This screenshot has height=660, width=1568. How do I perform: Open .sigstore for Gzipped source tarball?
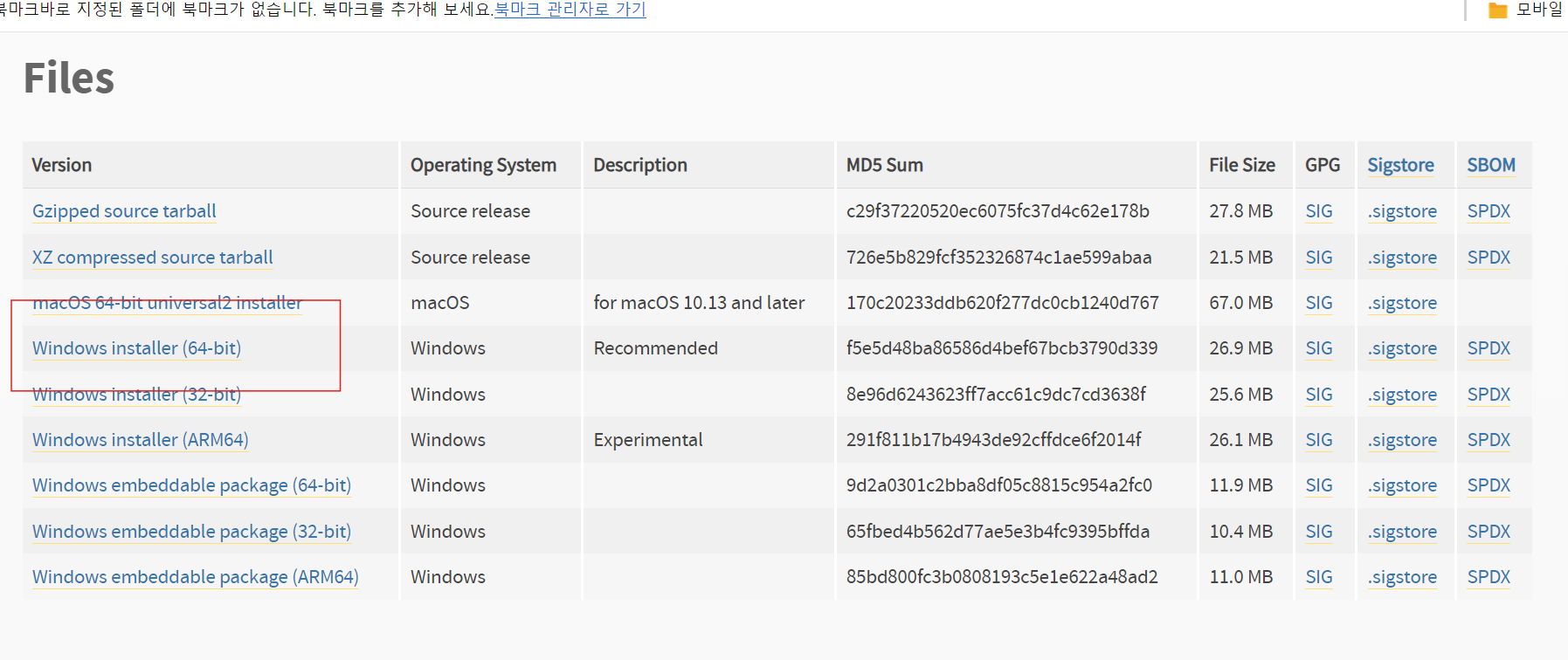coord(1403,211)
